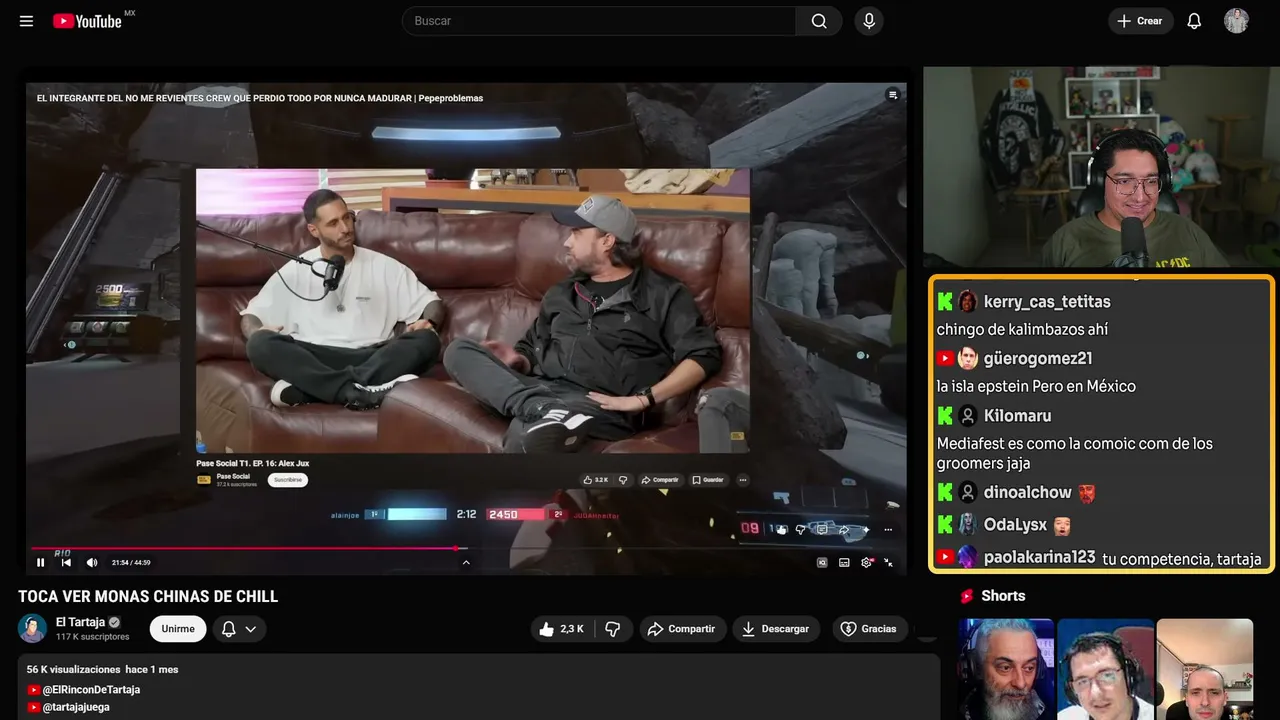Like the embedded Pase Social video
The width and height of the screenshot is (1280, 720).
(x=596, y=480)
